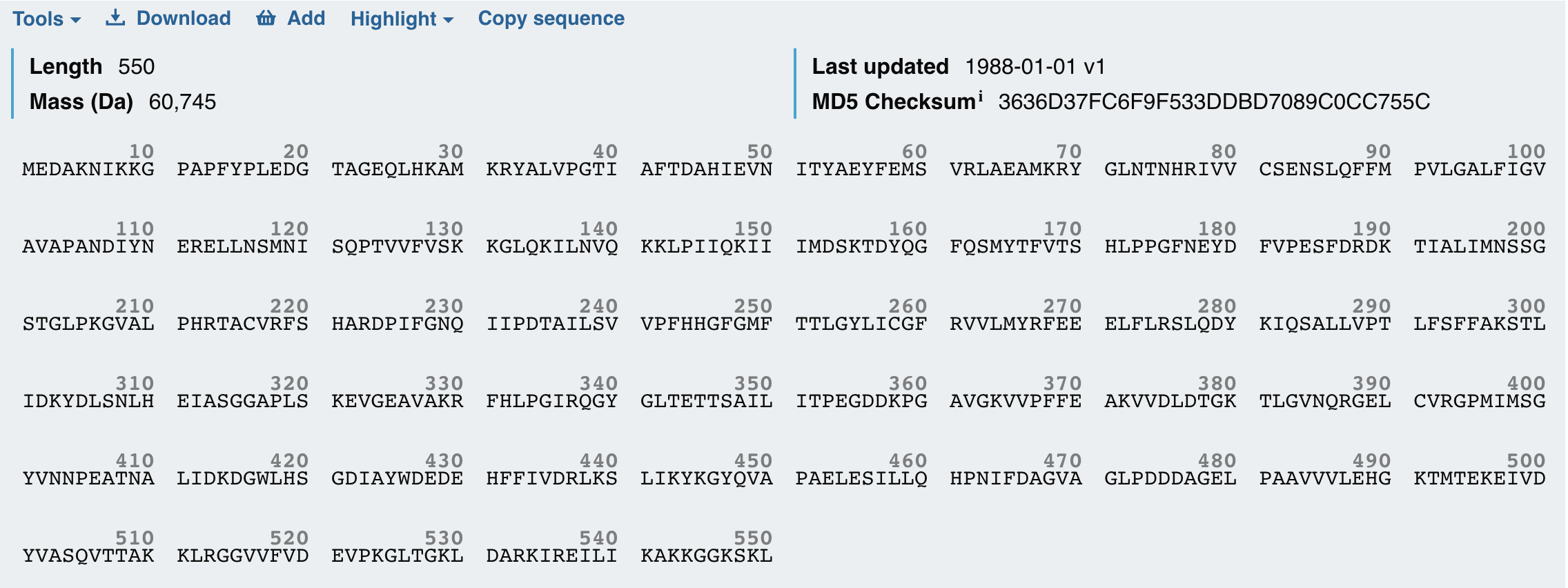Click the caret icon beside Tools
The width and height of the screenshot is (1568, 588).
(x=76, y=21)
